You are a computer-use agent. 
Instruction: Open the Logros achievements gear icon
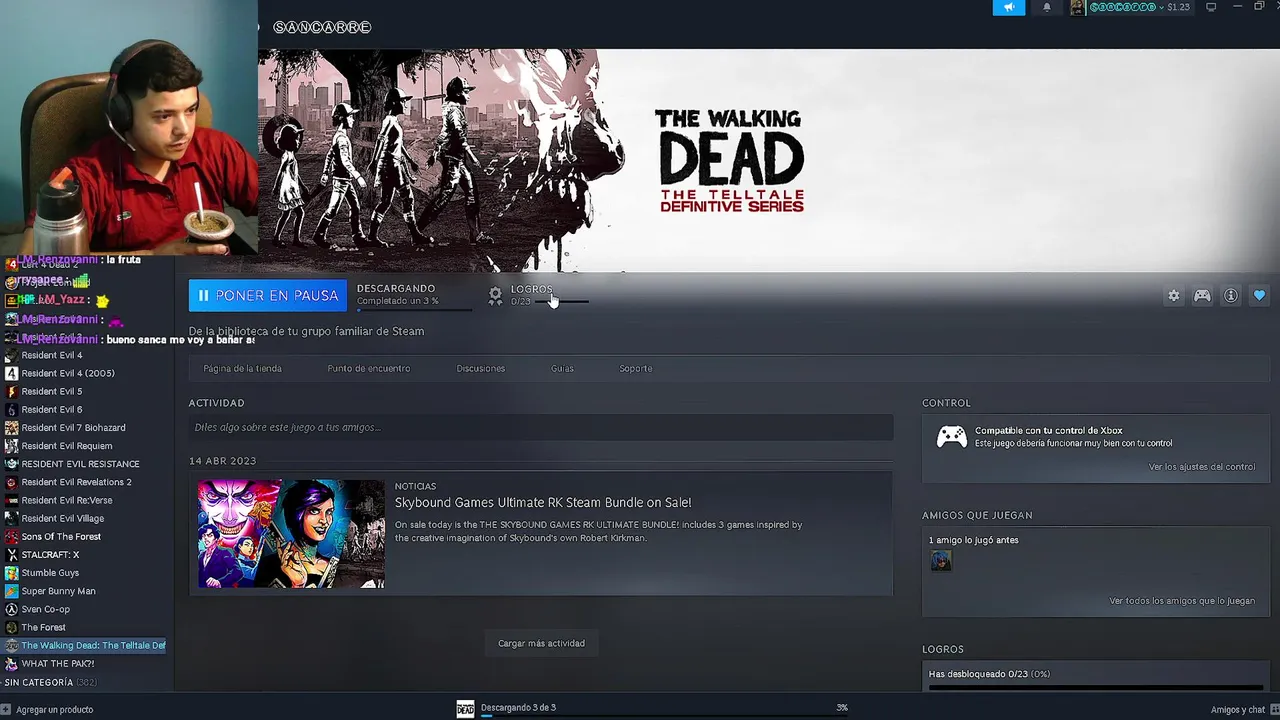tap(495, 295)
